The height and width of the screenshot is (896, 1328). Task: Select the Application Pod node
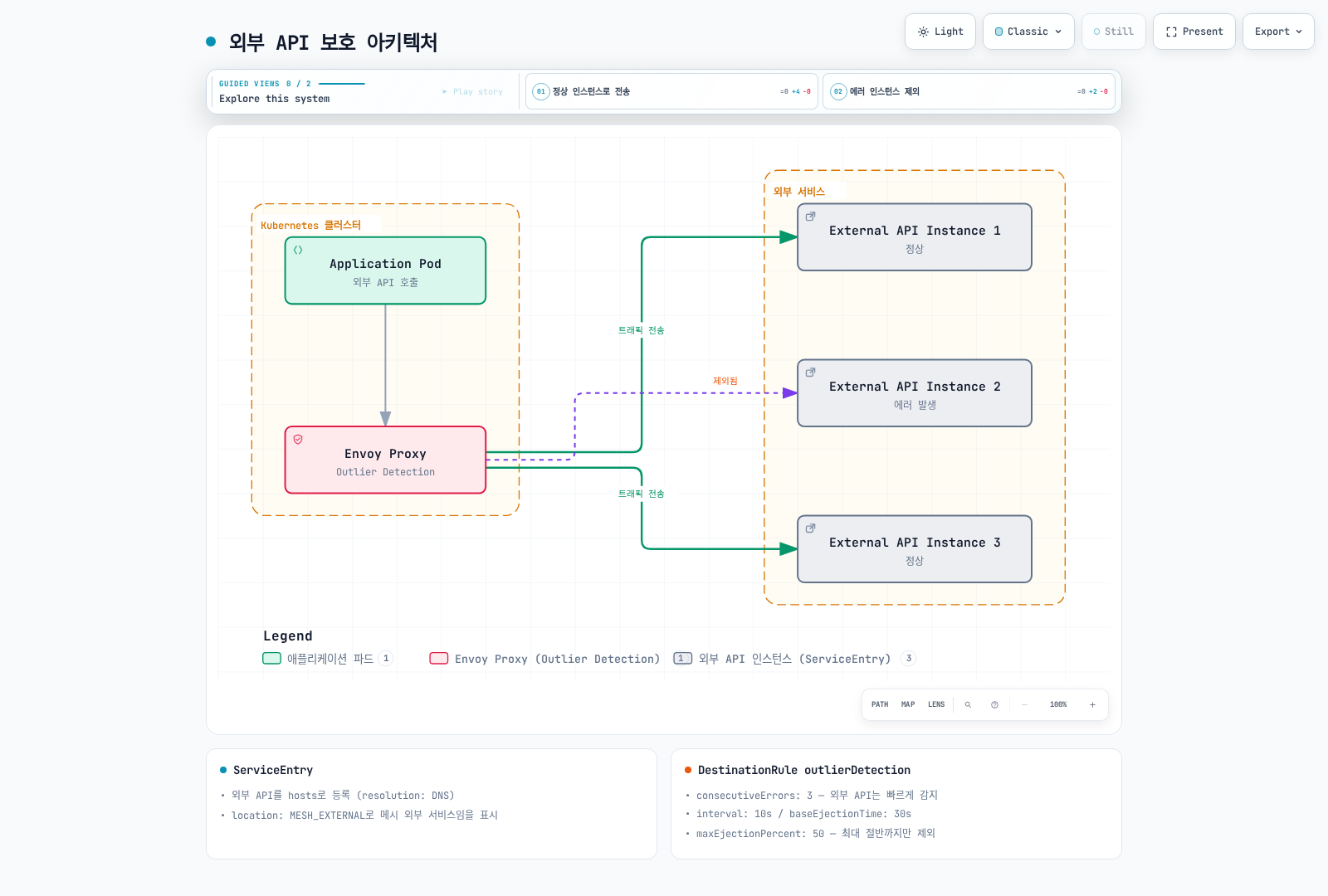tap(385, 270)
